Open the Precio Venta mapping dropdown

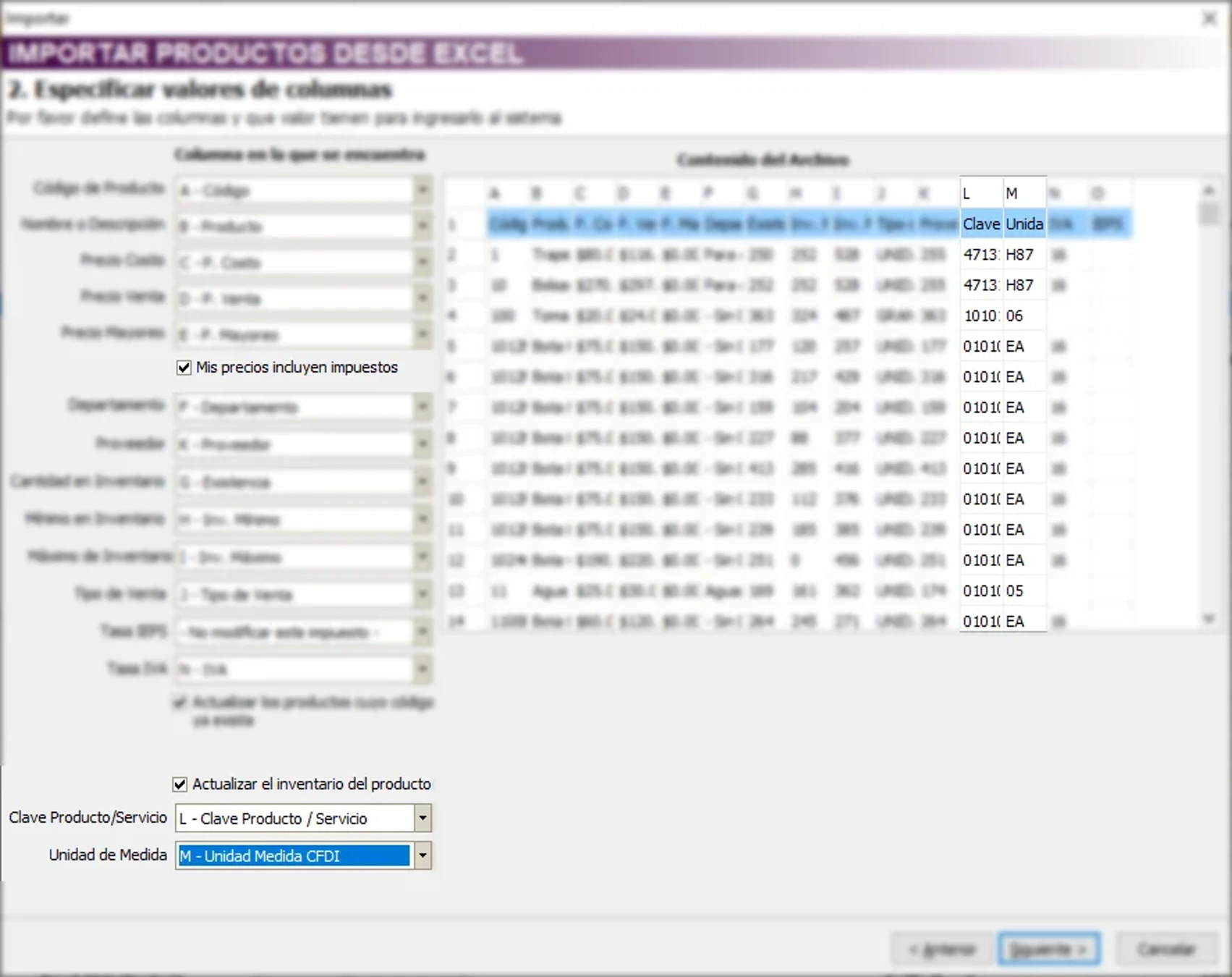[423, 298]
